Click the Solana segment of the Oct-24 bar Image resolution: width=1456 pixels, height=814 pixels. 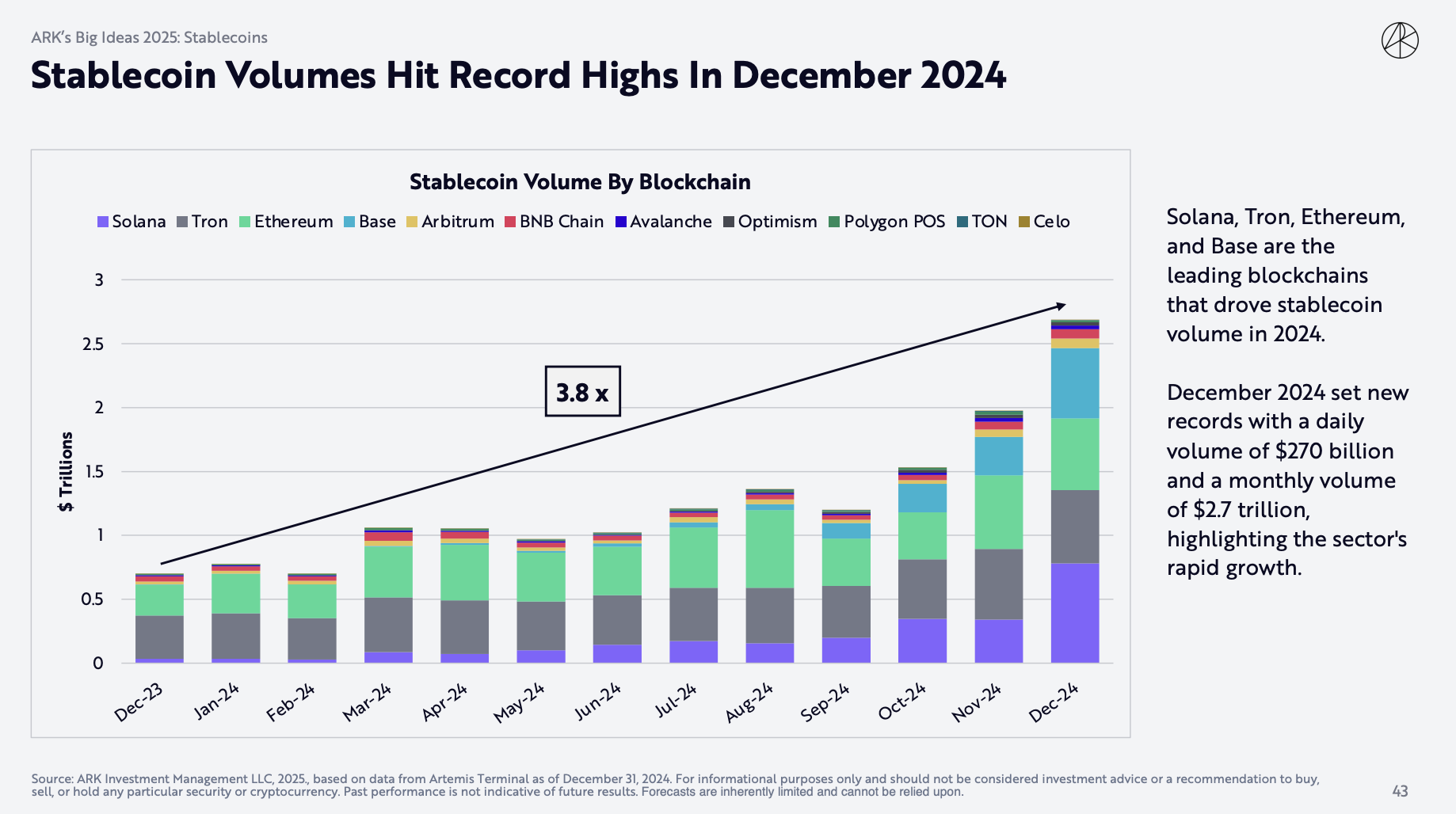click(x=922, y=641)
